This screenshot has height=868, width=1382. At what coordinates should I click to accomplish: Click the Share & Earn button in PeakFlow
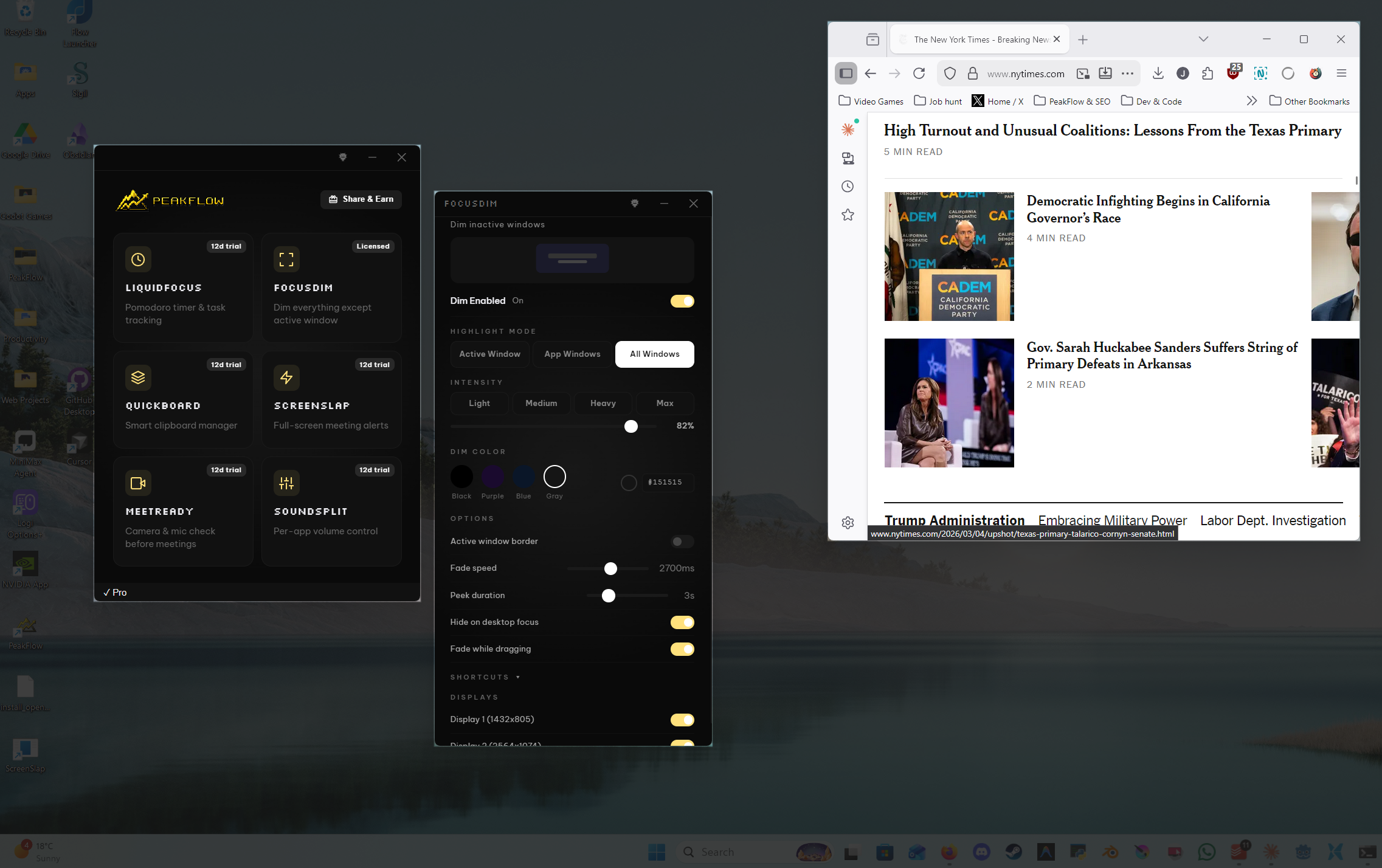[361, 199]
